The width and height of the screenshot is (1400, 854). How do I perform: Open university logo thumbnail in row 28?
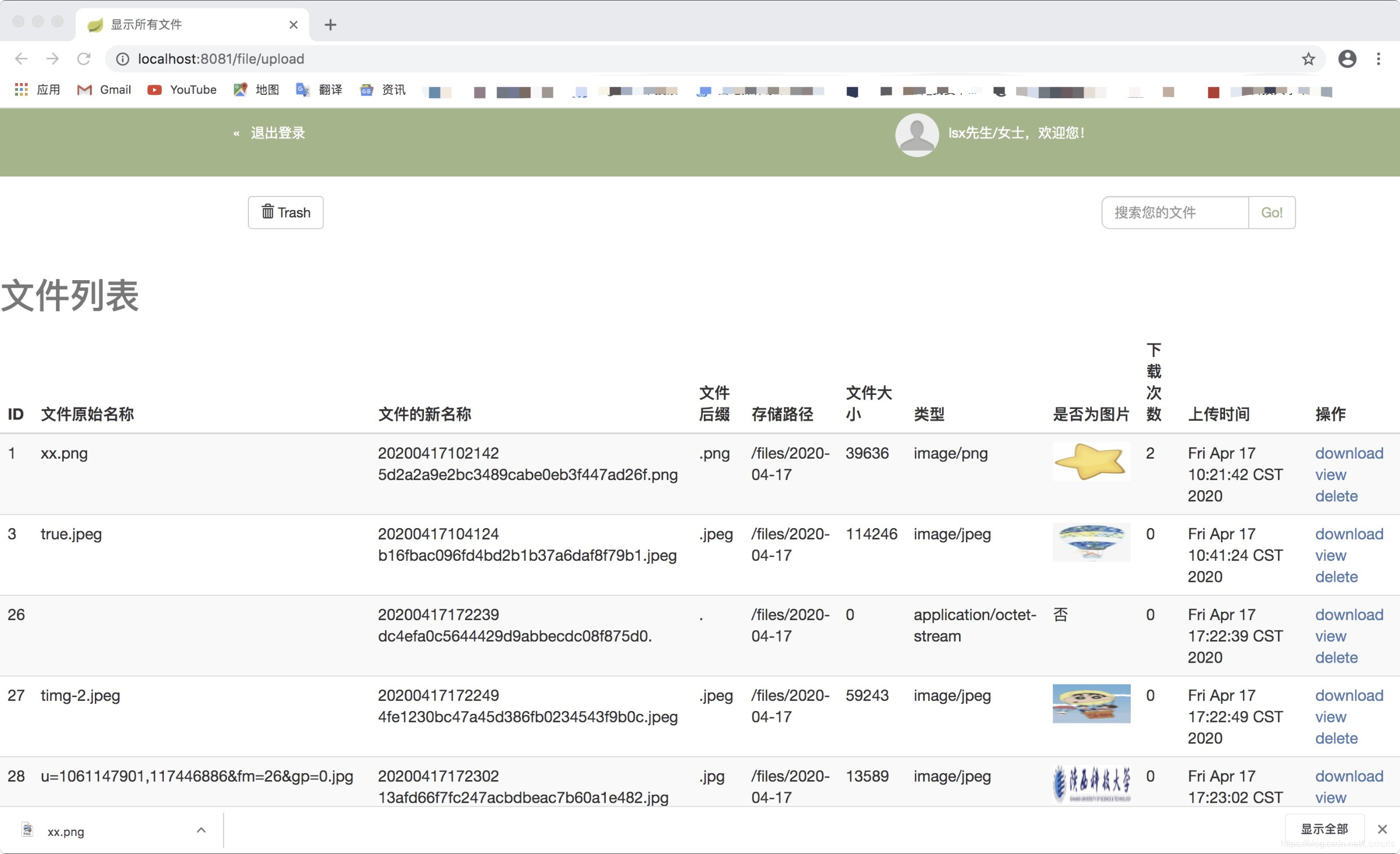1091,784
